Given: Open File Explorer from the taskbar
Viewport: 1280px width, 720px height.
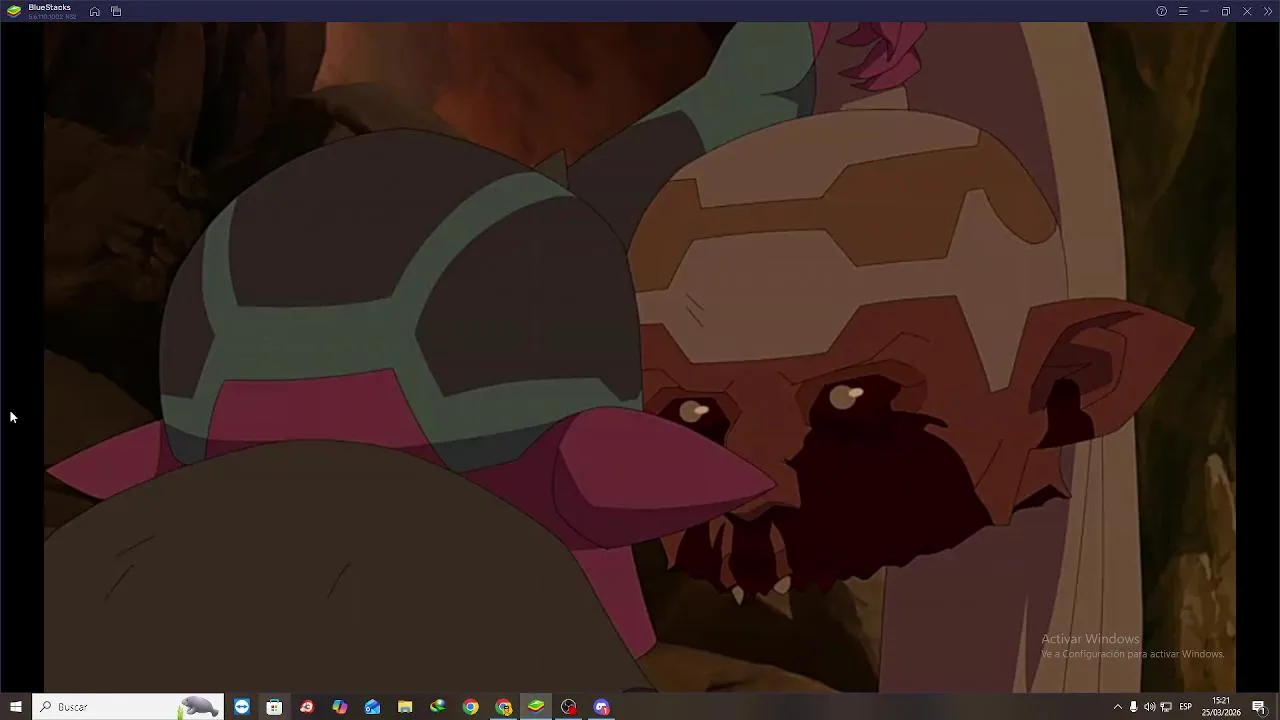Looking at the screenshot, I should [405, 707].
